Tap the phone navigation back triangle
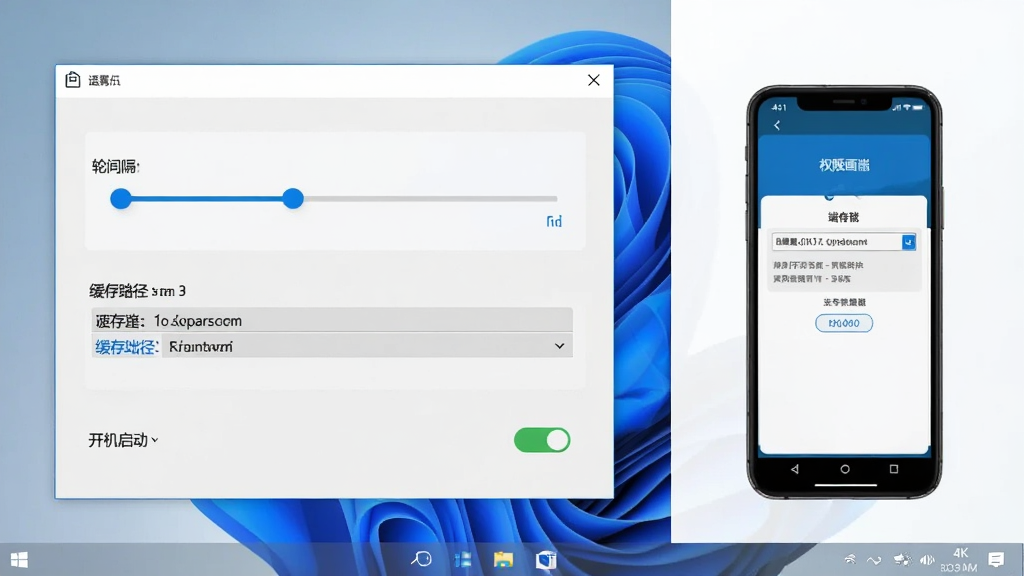 [795, 469]
